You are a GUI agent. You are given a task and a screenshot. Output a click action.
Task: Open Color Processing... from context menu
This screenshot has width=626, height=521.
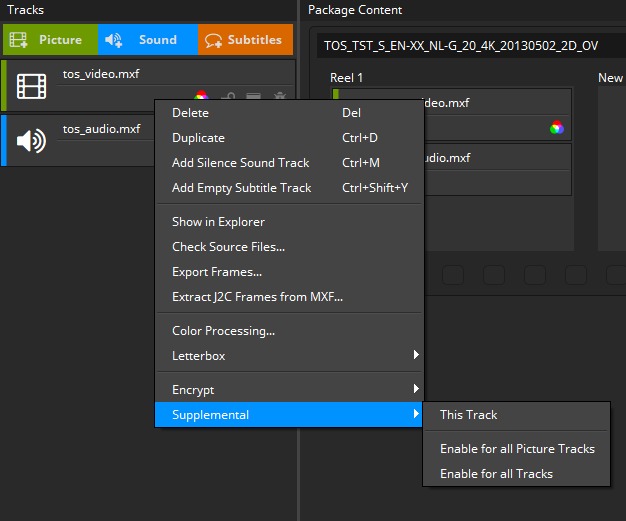(223, 331)
